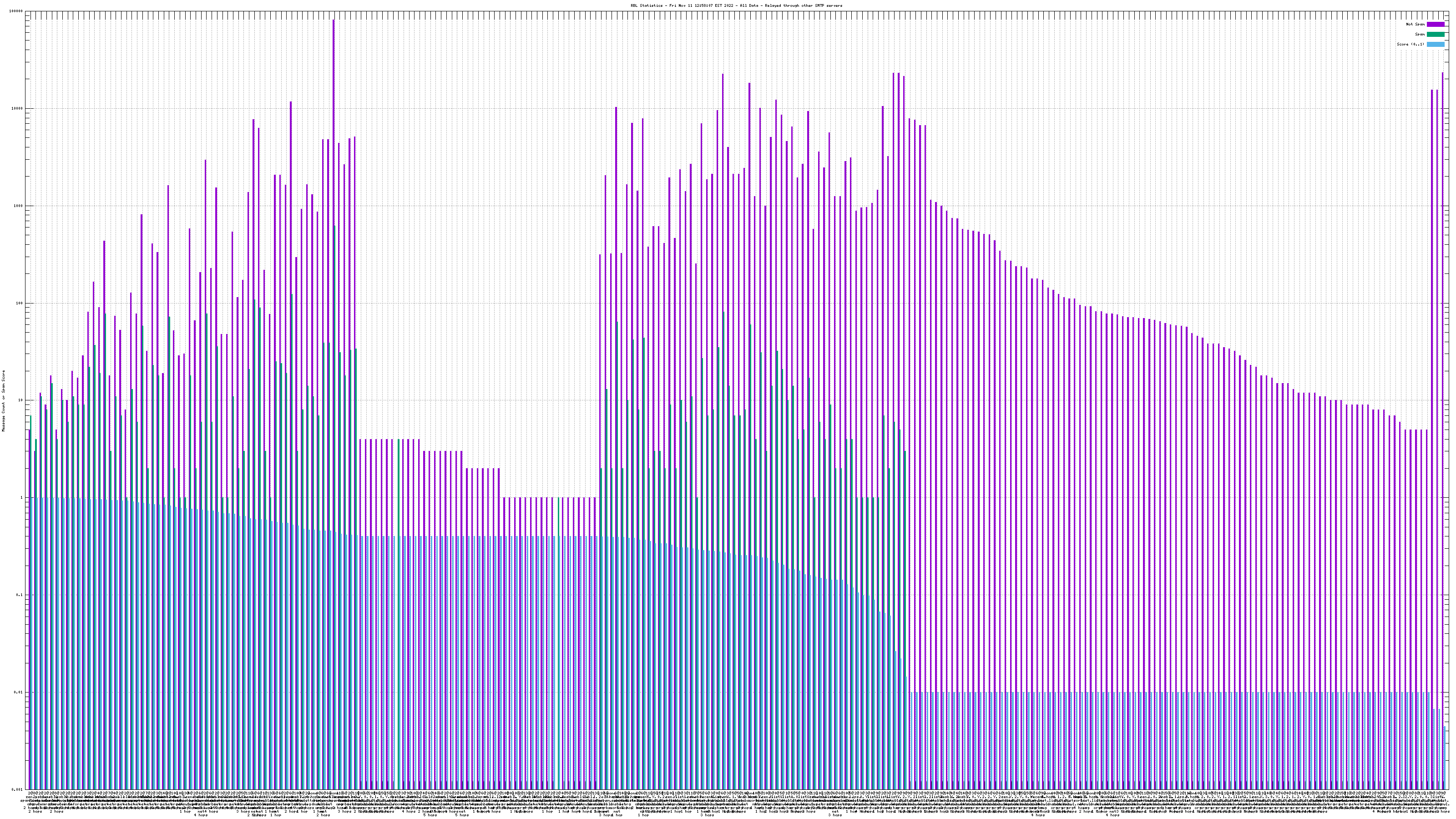Click the 100000 y-axis tick label
The width and height of the screenshot is (1456, 819).
[x=16, y=11]
